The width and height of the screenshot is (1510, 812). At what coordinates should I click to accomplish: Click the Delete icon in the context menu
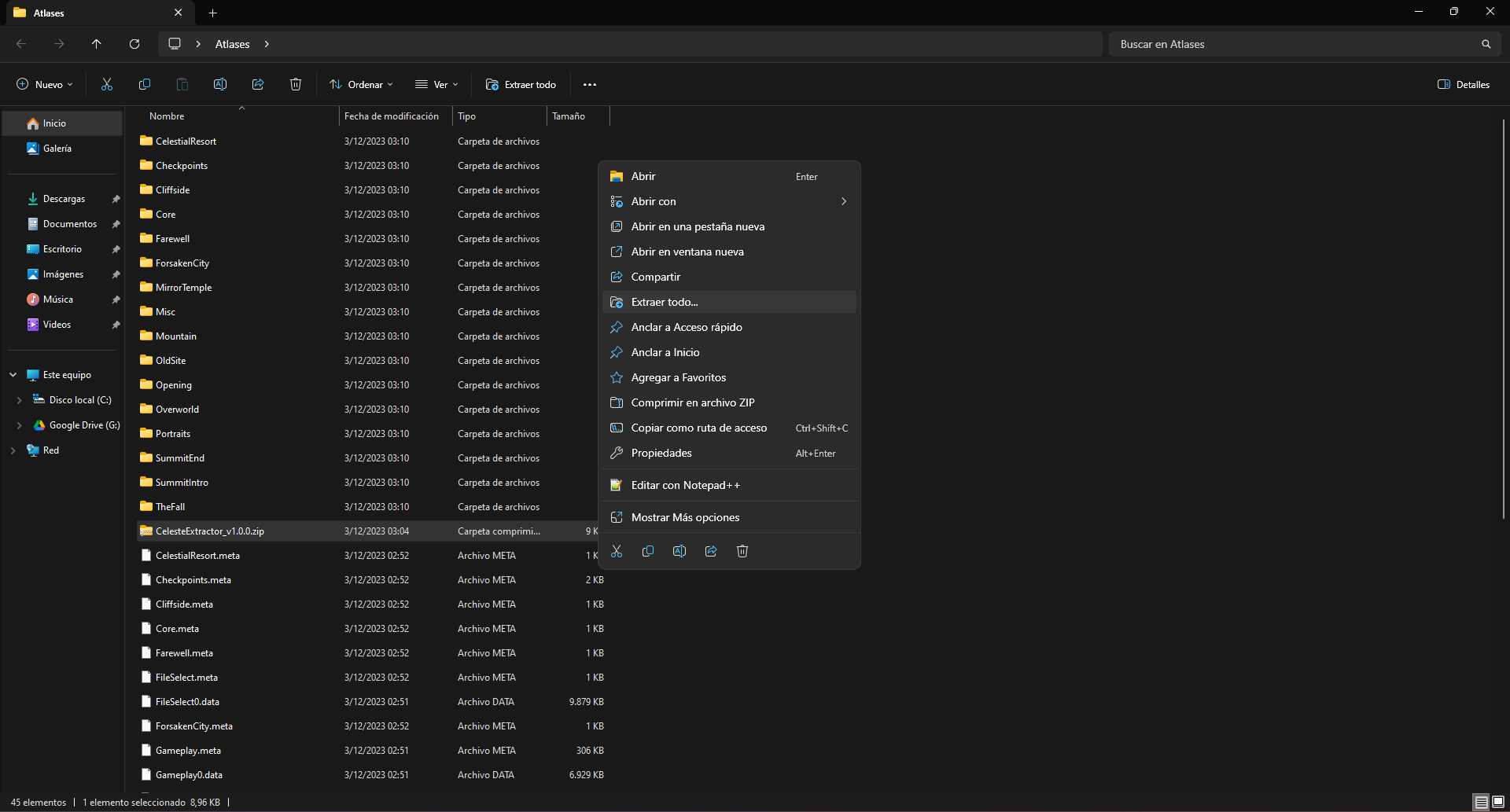tap(742, 551)
